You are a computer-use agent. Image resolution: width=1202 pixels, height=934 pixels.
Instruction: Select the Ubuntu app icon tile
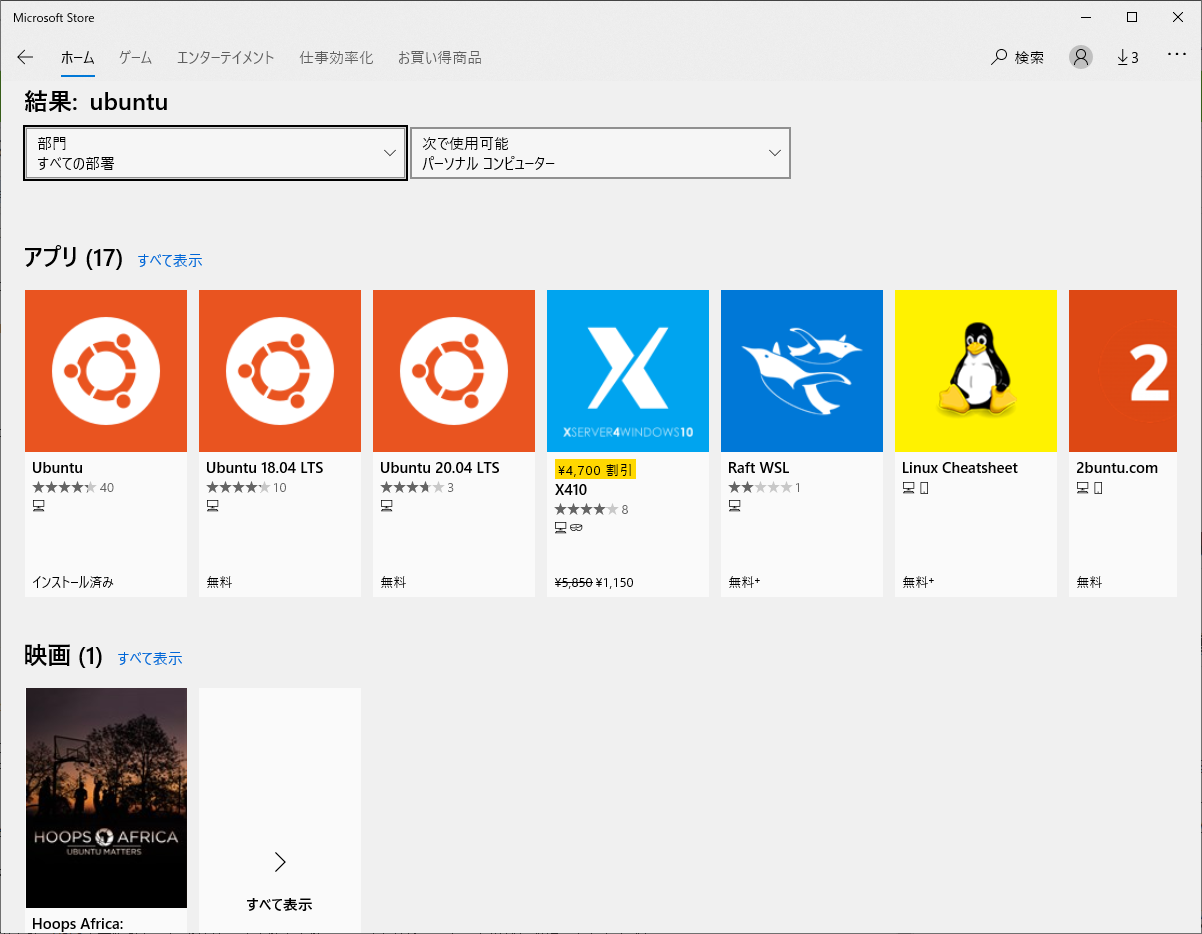click(106, 370)
